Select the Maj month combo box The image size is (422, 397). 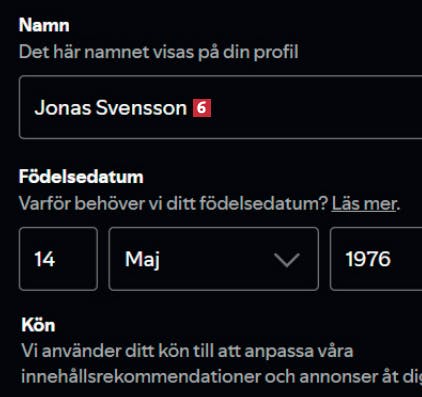[x=213, y=259]
